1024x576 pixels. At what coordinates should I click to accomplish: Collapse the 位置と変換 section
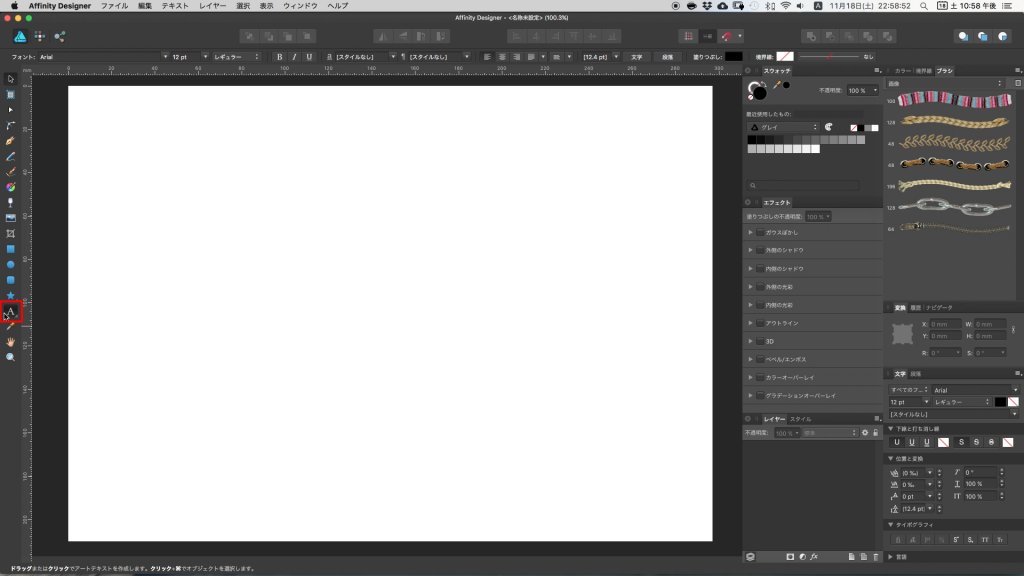coord(891,458)
